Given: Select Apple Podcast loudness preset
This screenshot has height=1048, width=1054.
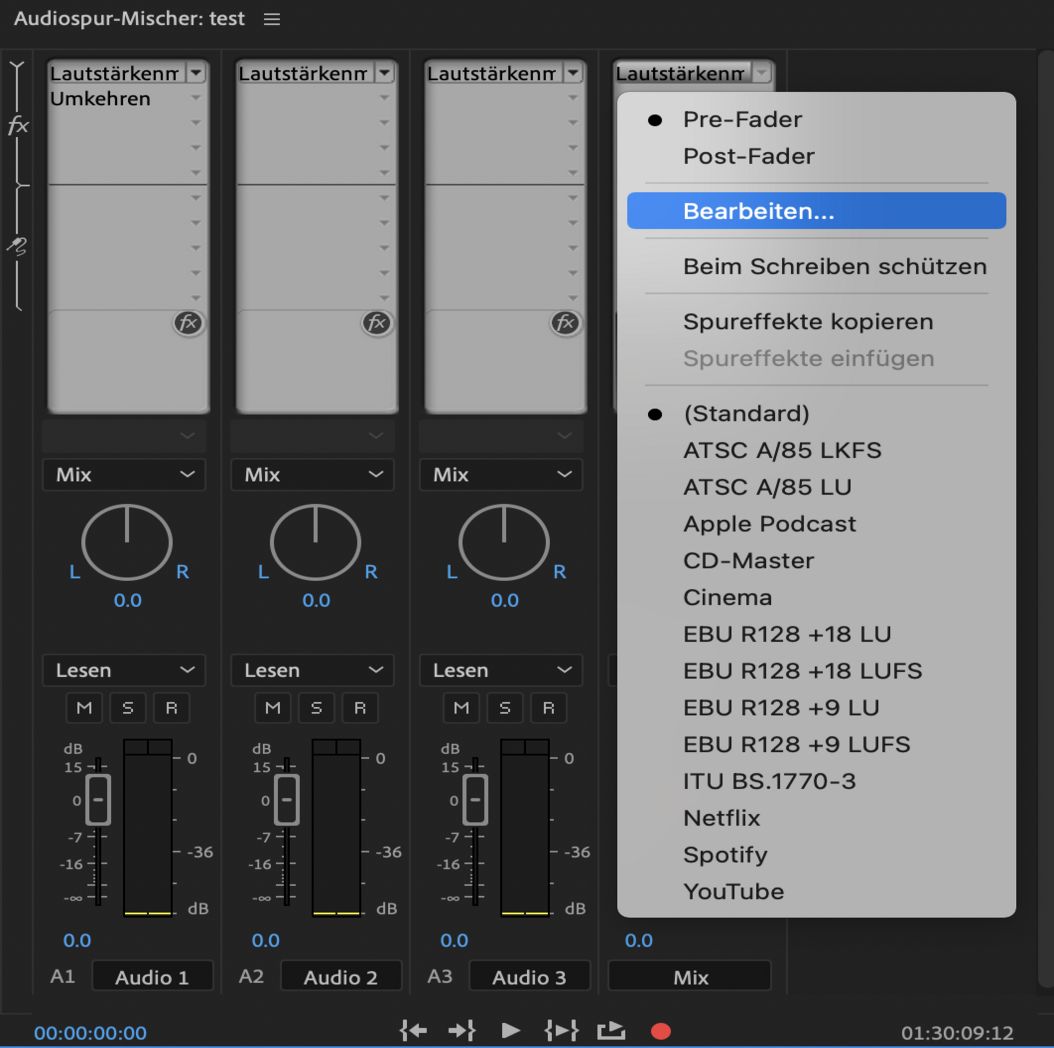Looking at the screenshot, I should click(816, 524).
